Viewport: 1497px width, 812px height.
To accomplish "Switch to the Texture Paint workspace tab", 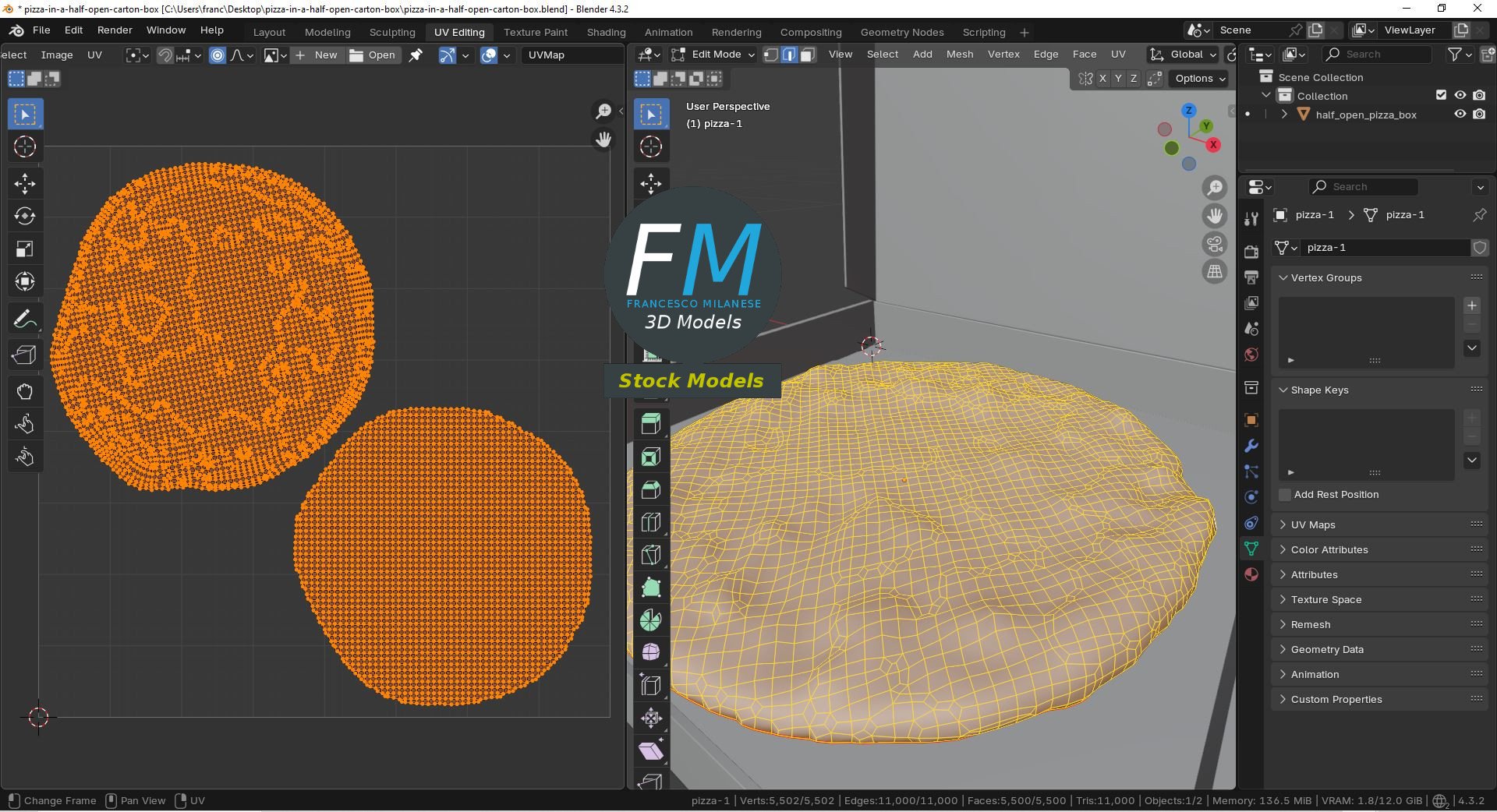I will click(536, 32).
